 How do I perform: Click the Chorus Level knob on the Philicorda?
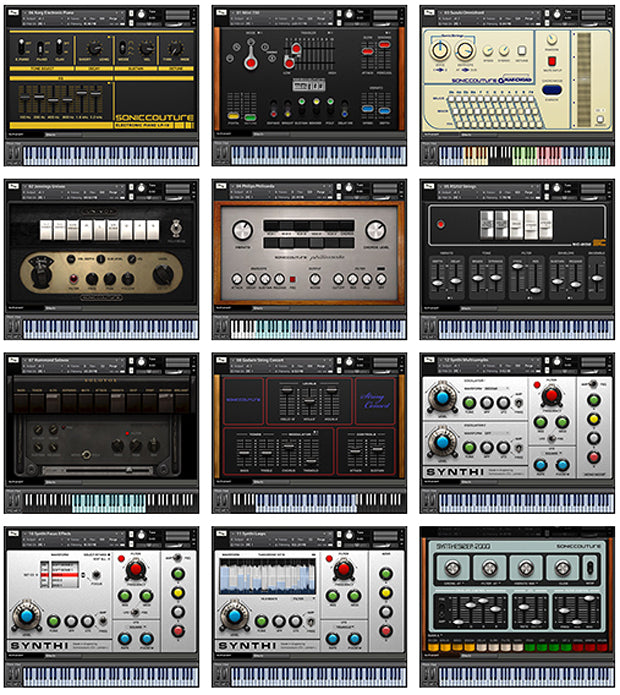click(x=375, y=230)
